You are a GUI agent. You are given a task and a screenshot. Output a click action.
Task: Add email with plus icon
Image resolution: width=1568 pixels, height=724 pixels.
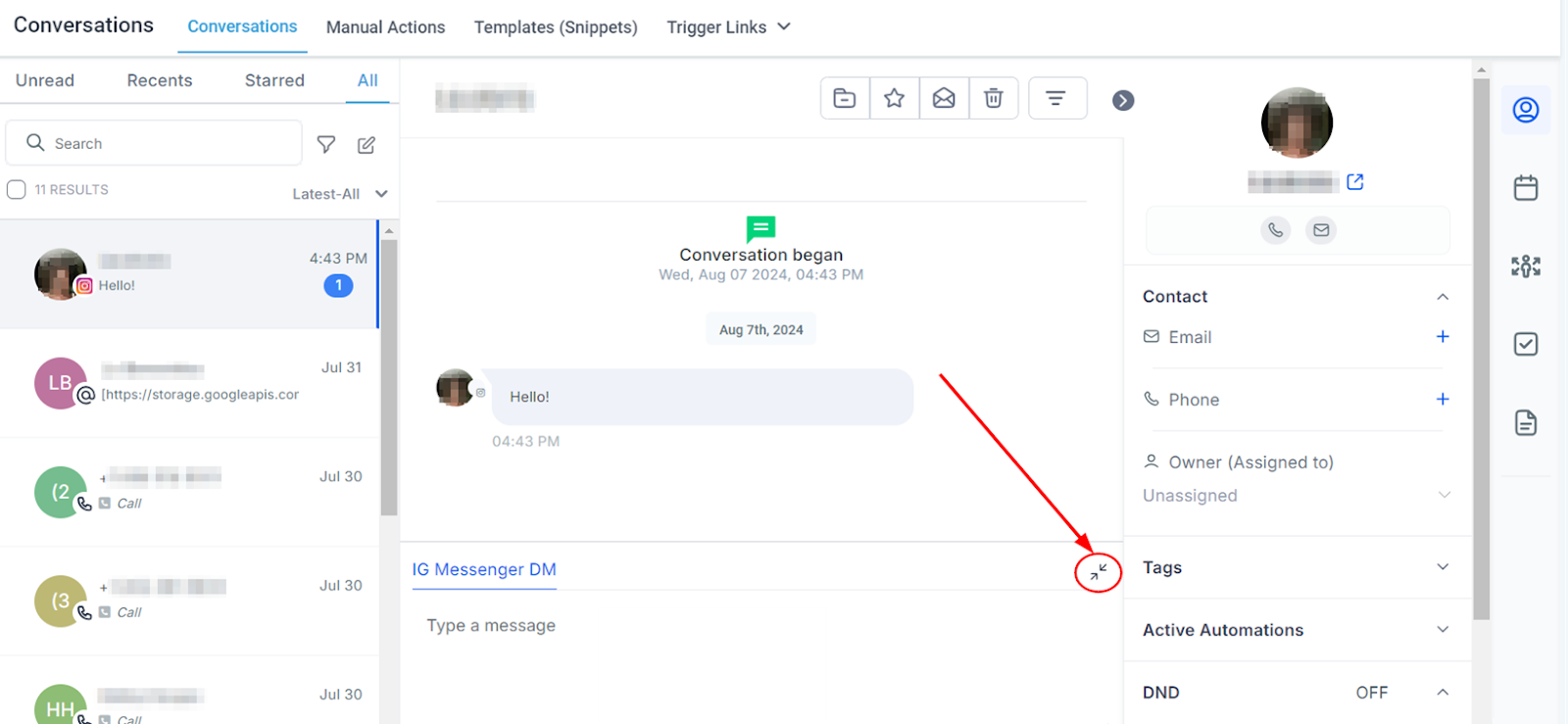pos(1443,337)
